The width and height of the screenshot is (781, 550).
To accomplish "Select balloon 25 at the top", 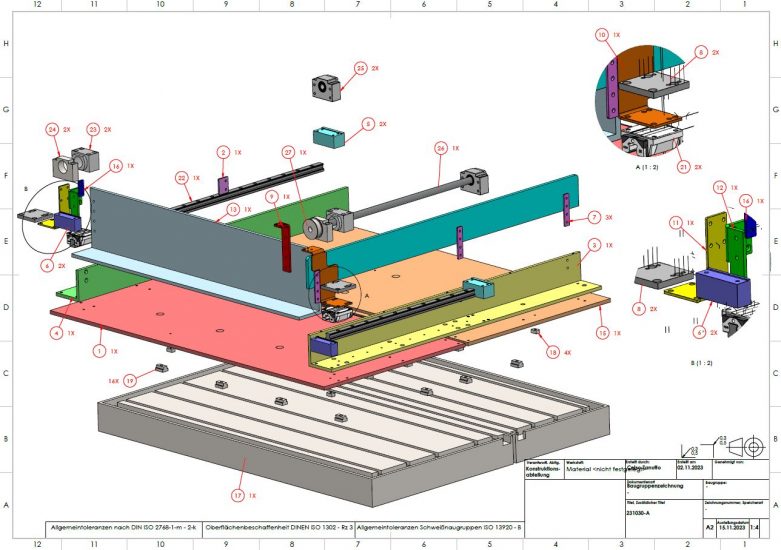I will point(360,68).
